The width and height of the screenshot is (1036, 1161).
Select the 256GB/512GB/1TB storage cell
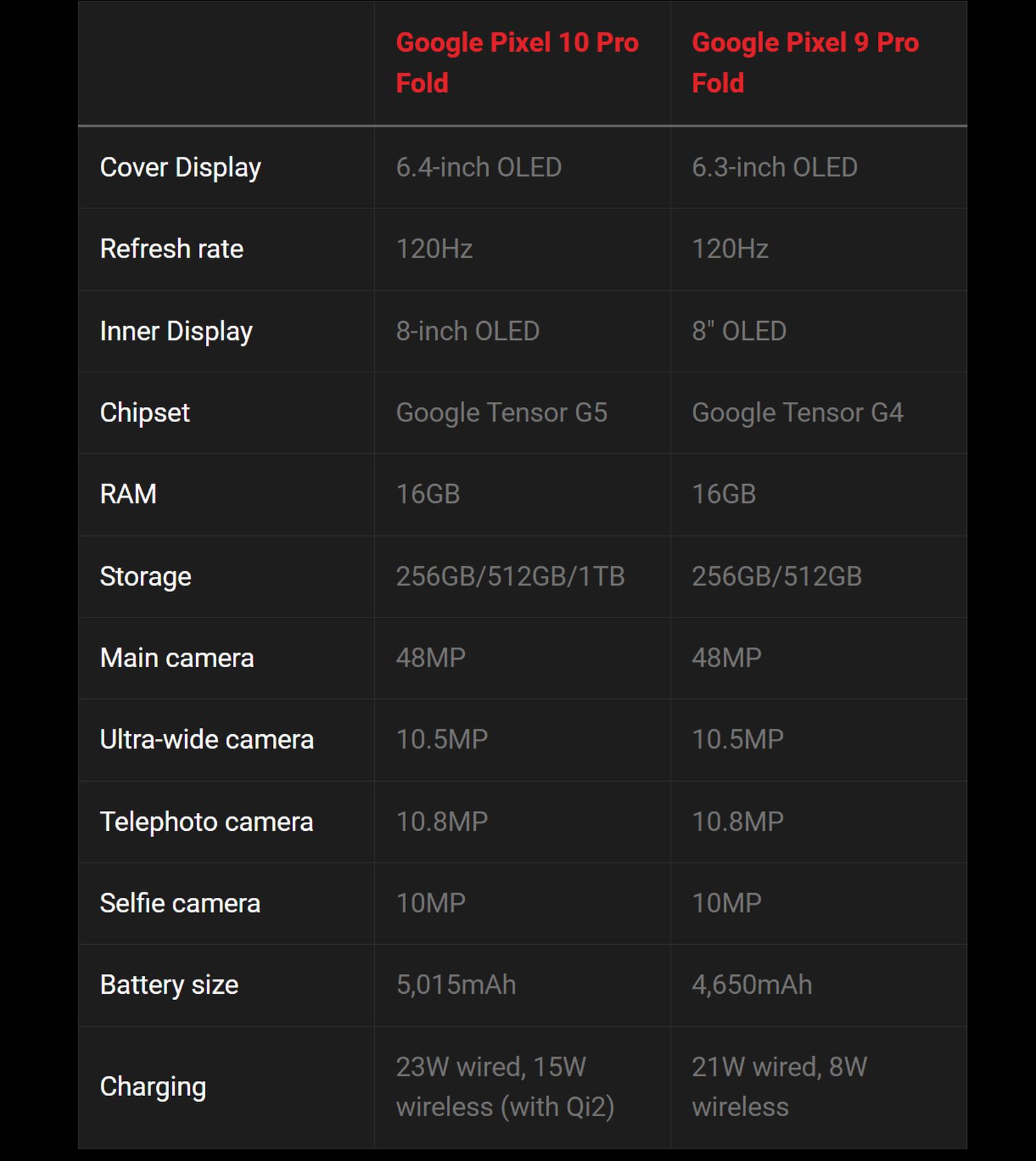pyautogui.click(x=510, y=577)
